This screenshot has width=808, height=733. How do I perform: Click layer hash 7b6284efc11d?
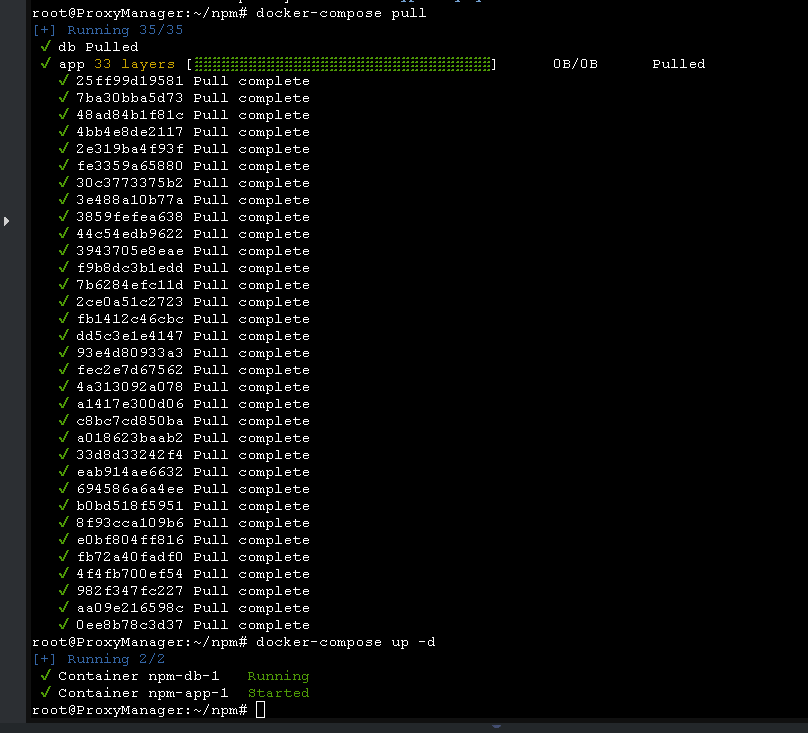(129, 285)
